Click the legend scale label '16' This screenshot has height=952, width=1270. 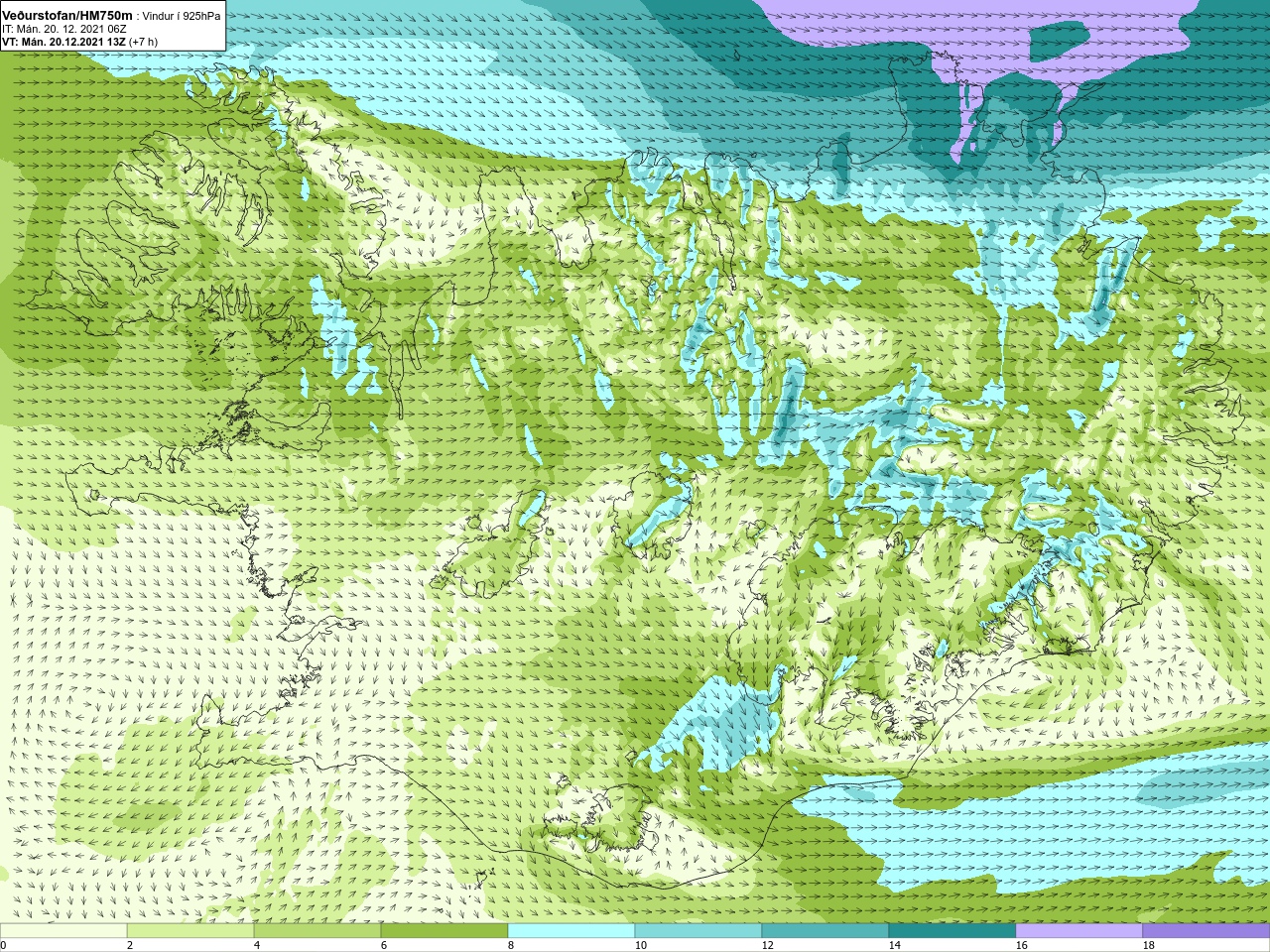(1022, 945)
